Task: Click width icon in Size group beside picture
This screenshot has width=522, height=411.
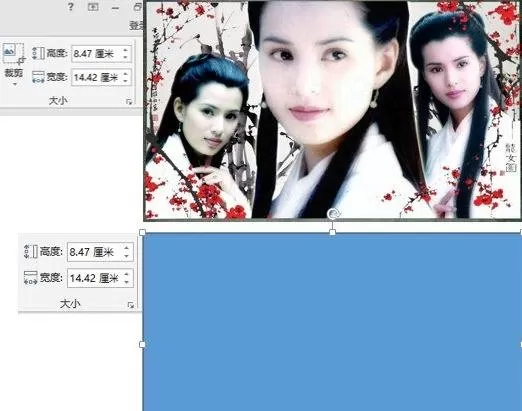Action: (38, 77)
